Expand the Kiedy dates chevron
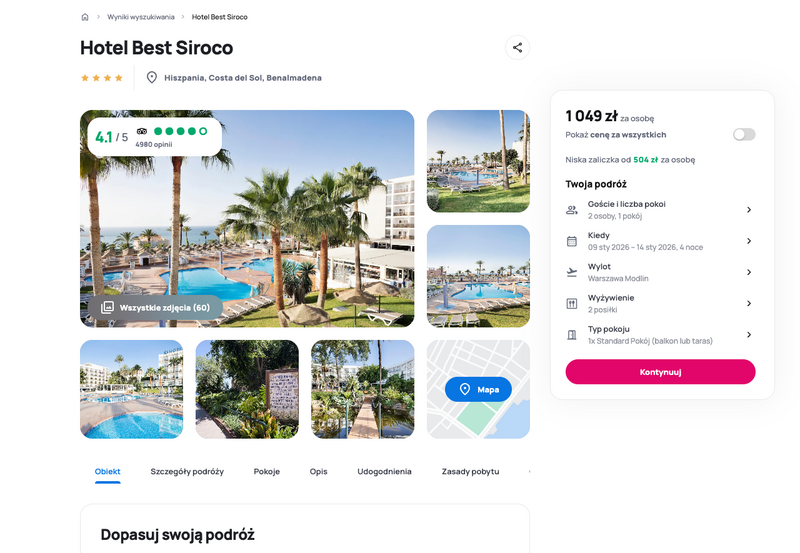The height and width of the screenshot is (553, 800). [748, 241]
